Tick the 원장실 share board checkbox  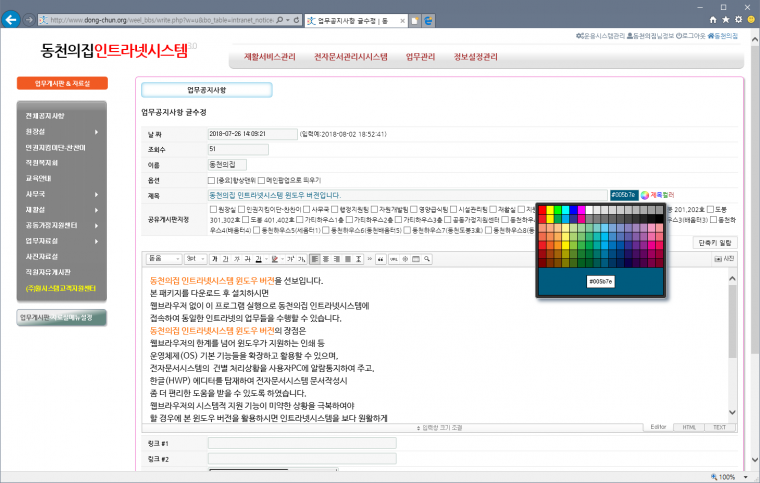211,209
